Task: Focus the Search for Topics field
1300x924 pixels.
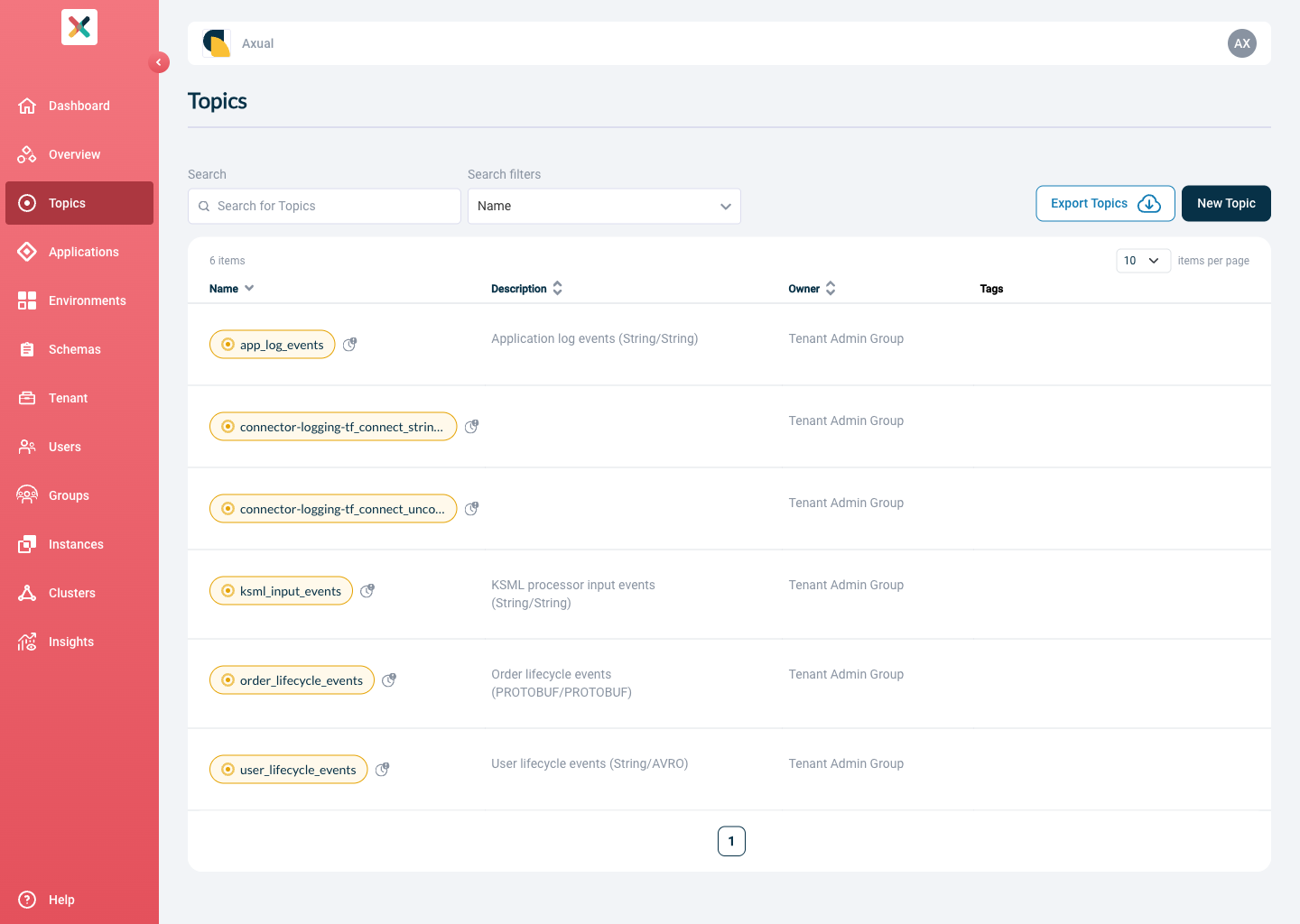Action: pyautogui.click(x=324, y=206)
